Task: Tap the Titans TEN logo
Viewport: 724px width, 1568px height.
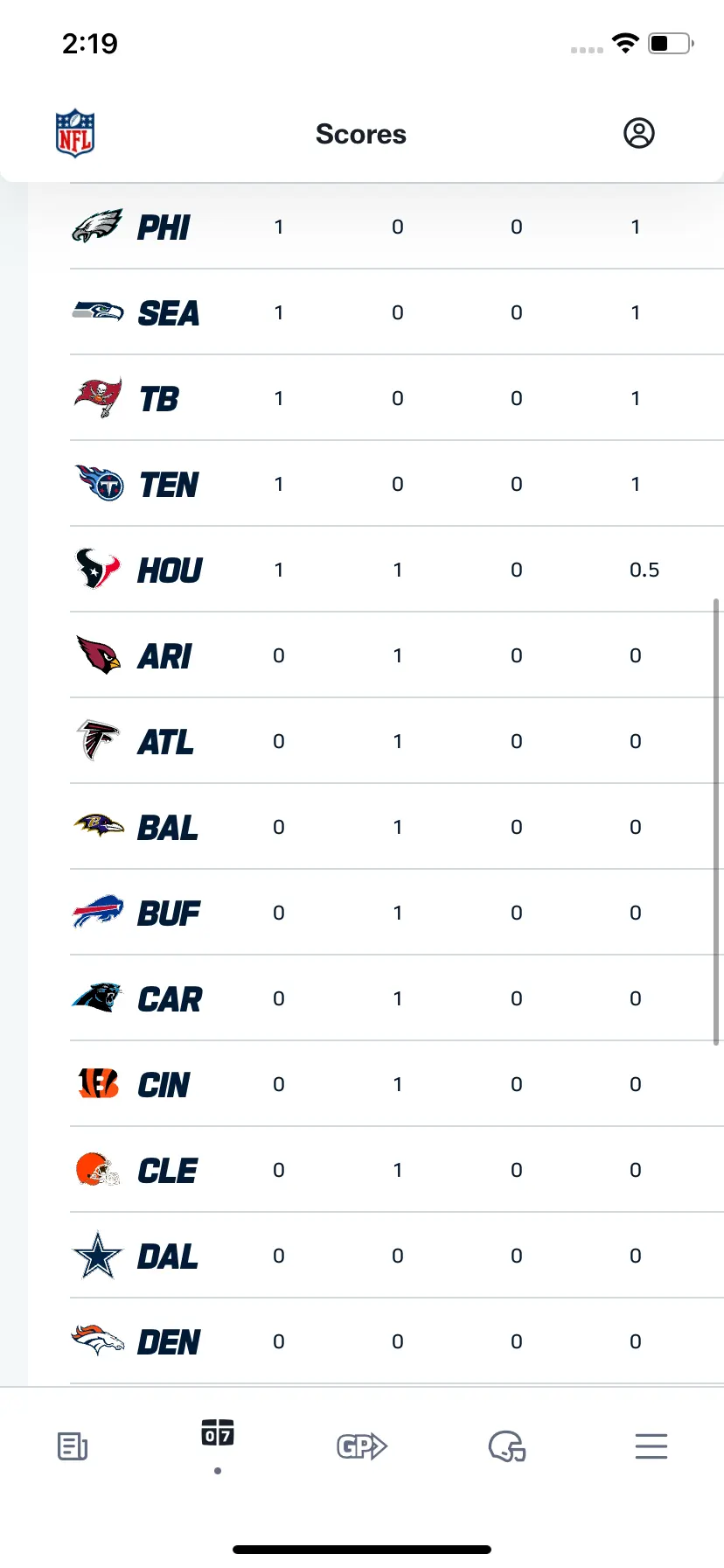Action: [99, 482]
